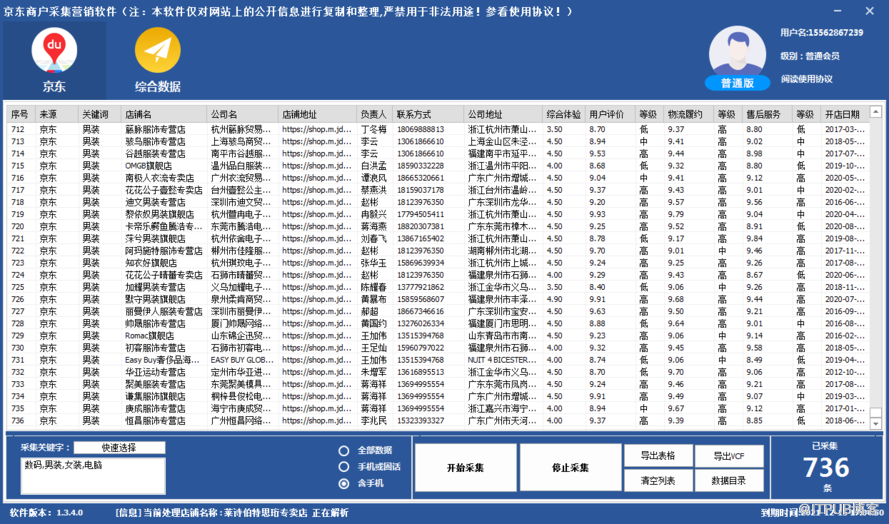Screen dimensions: 889x524
Task: Open the 快速选择 keyword dropdown
Action: pos(119,447)
